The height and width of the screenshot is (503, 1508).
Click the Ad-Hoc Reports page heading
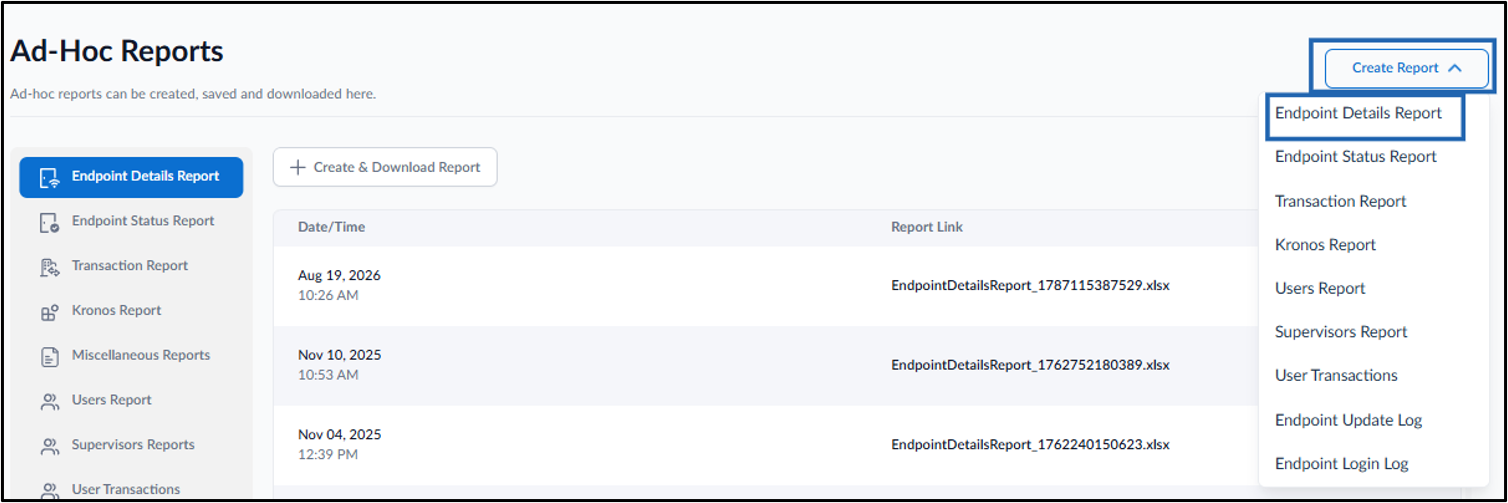coord(117,51)
